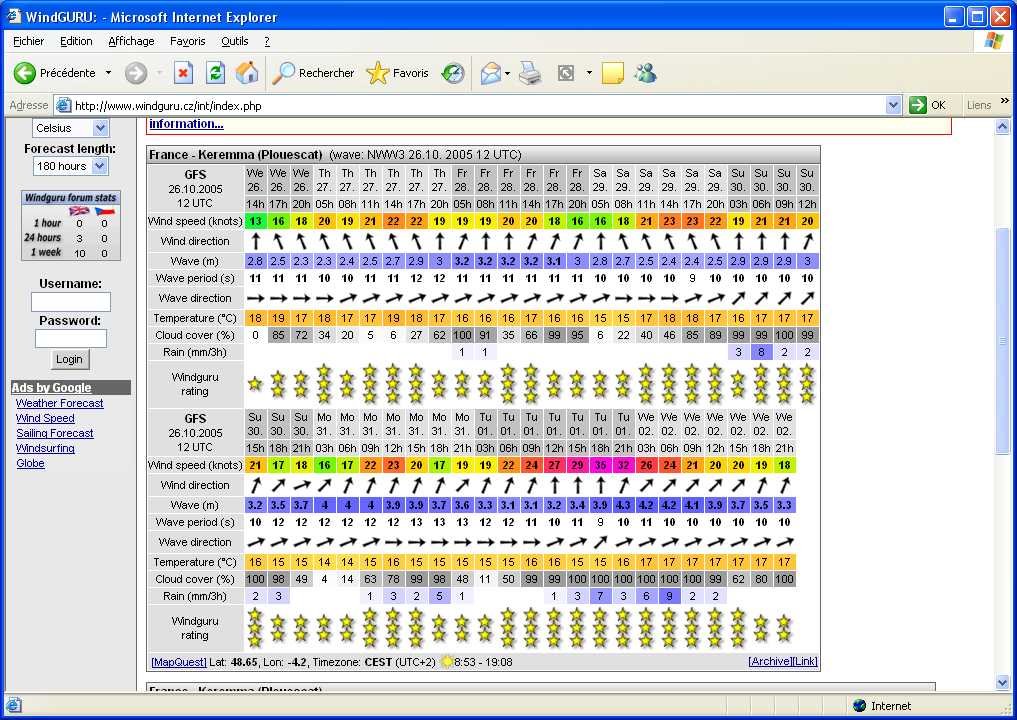Open the Messenger people icon

(x=646, y=73)
